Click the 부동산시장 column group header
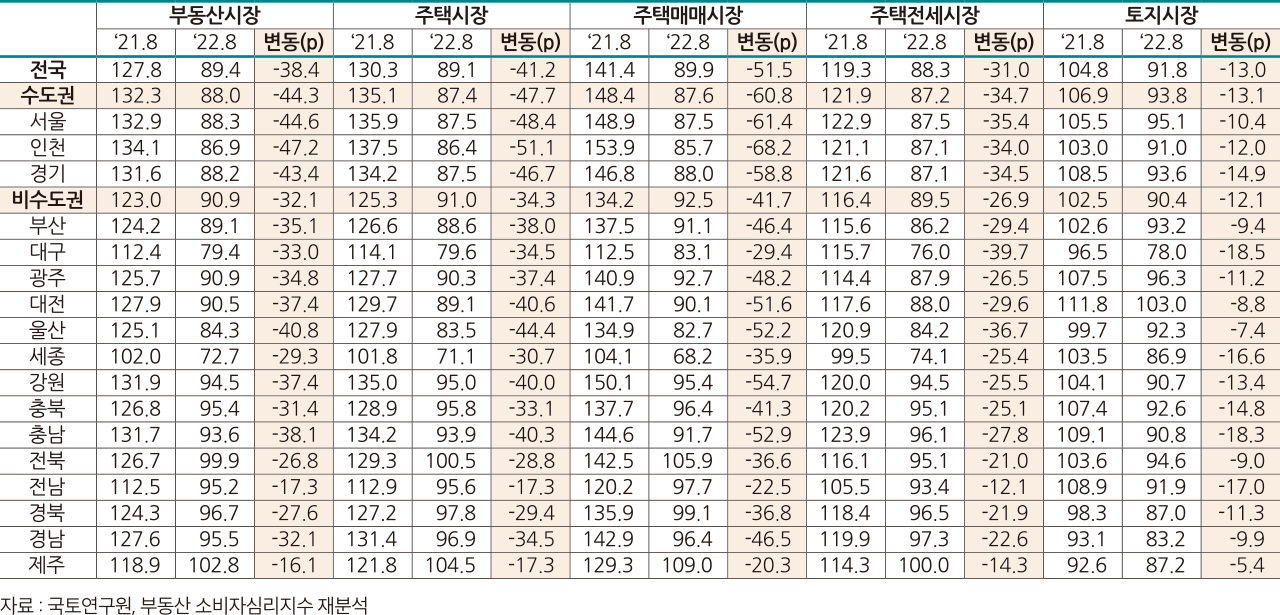 click(x=214, y=14)
